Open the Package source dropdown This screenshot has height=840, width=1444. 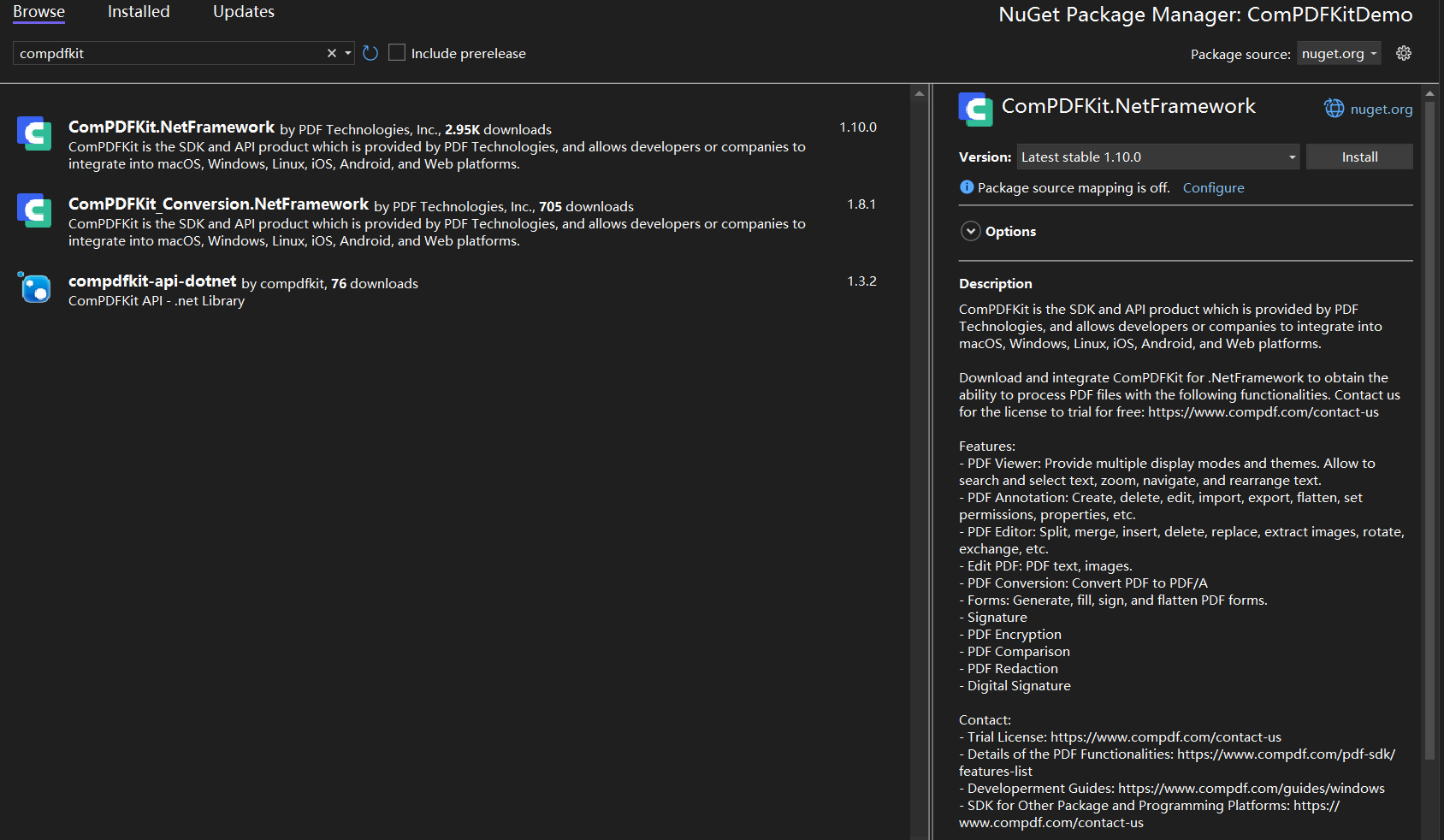1339,53
